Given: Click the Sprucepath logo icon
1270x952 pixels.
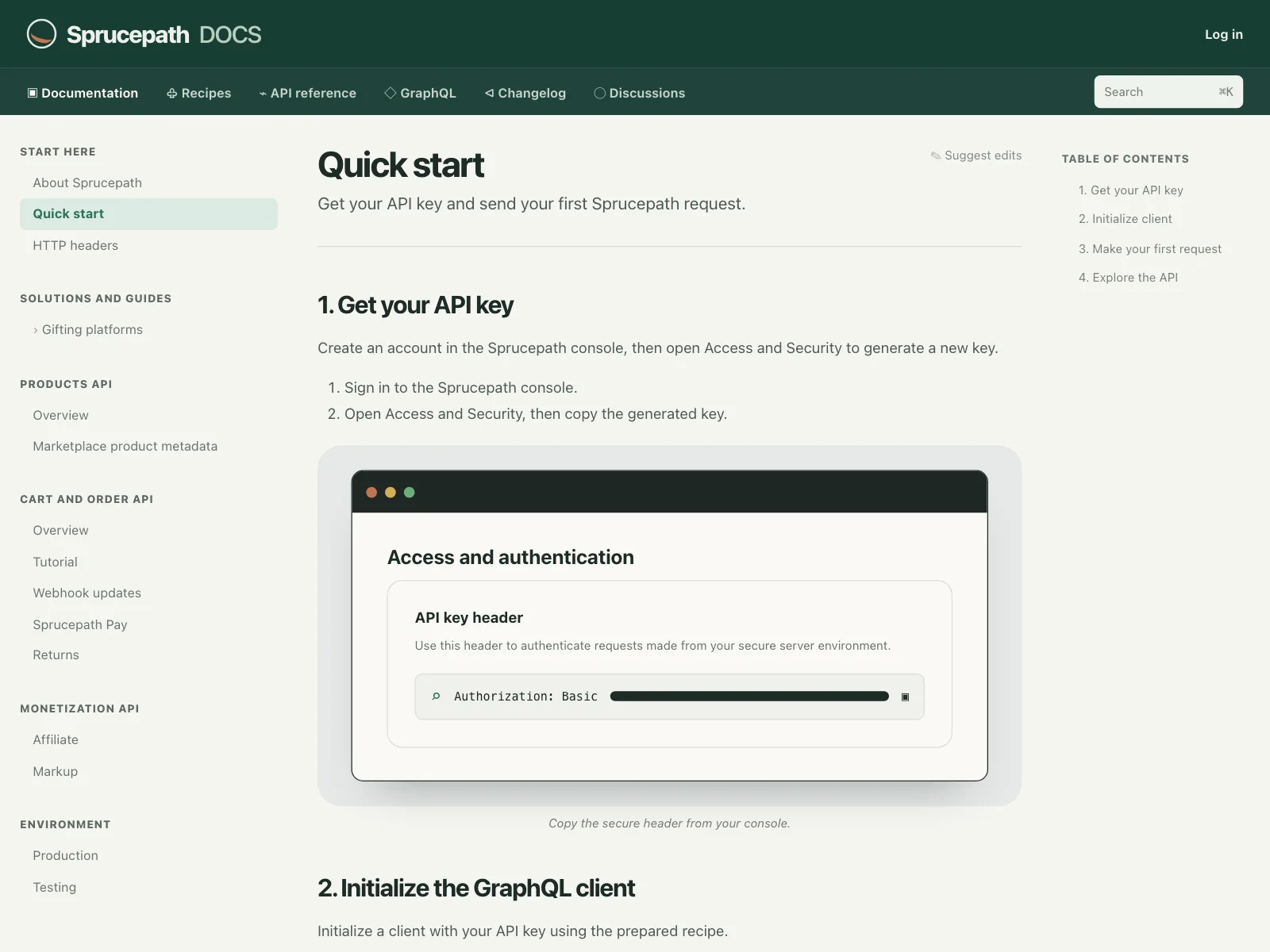Looking at the screenshot, I should [41, 34].
